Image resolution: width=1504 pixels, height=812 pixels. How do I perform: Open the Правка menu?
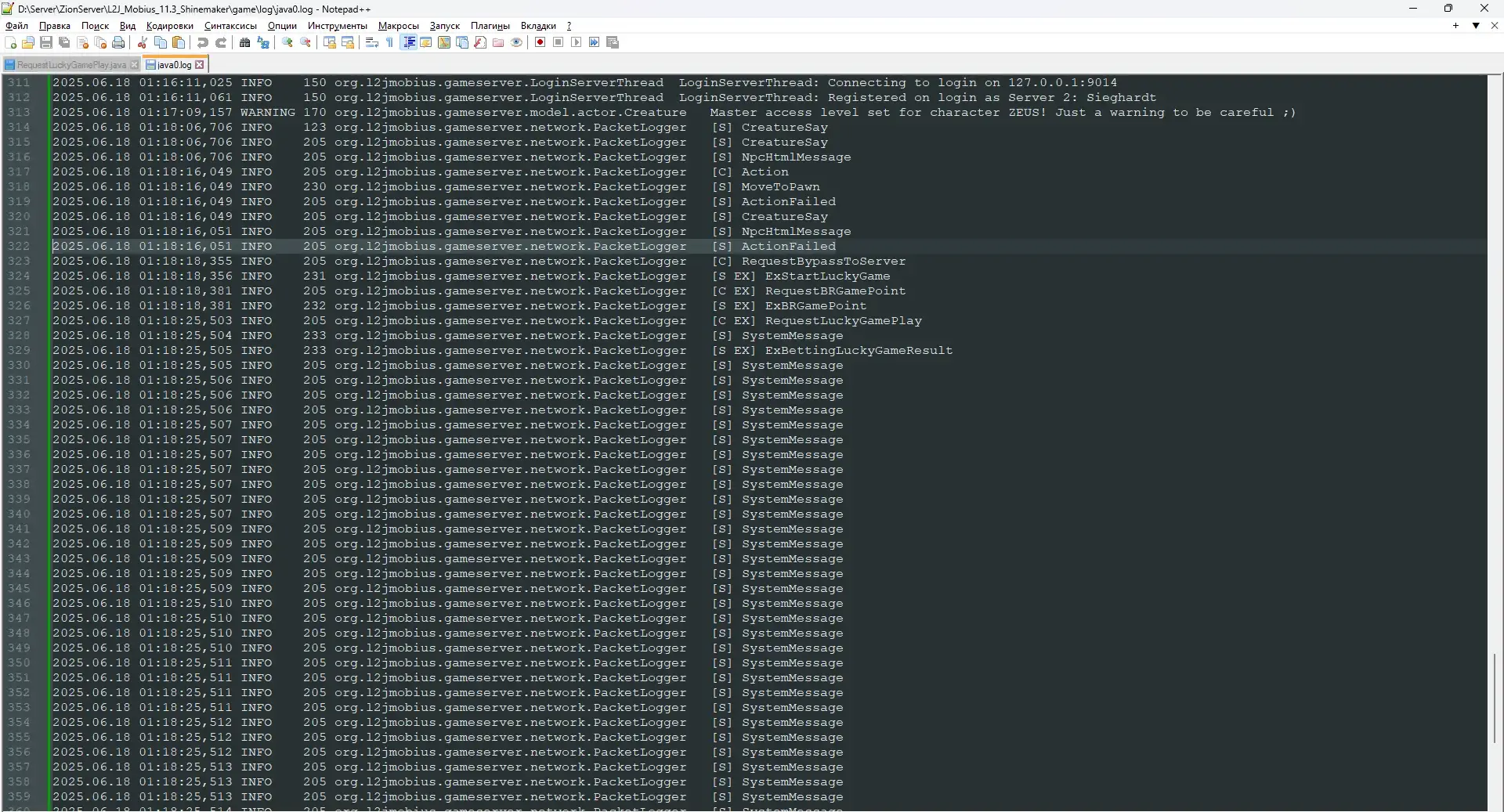pyautogui.click(x=55, y=26)
